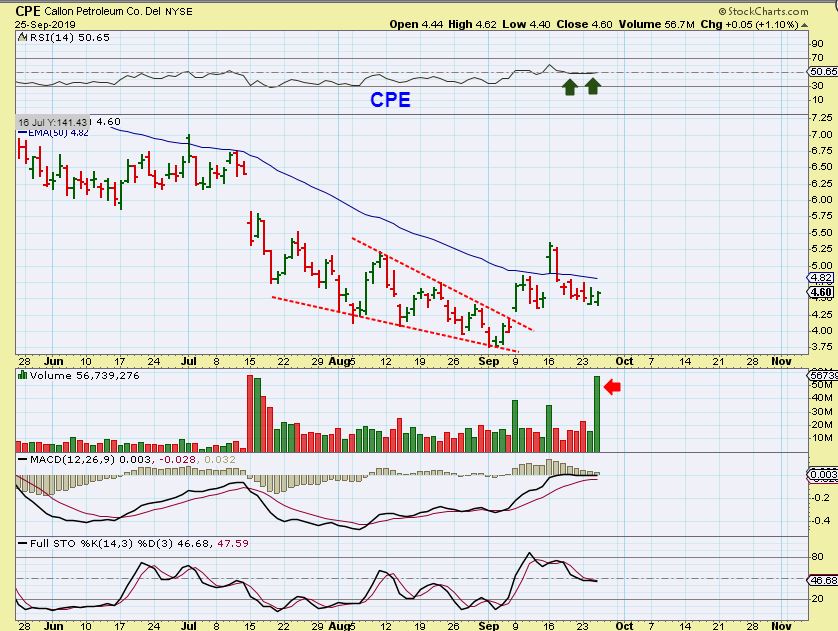Click the EMA(50) 4.82 legend text
This screenshot has width=838, height=631.
(x=58, y=133)
